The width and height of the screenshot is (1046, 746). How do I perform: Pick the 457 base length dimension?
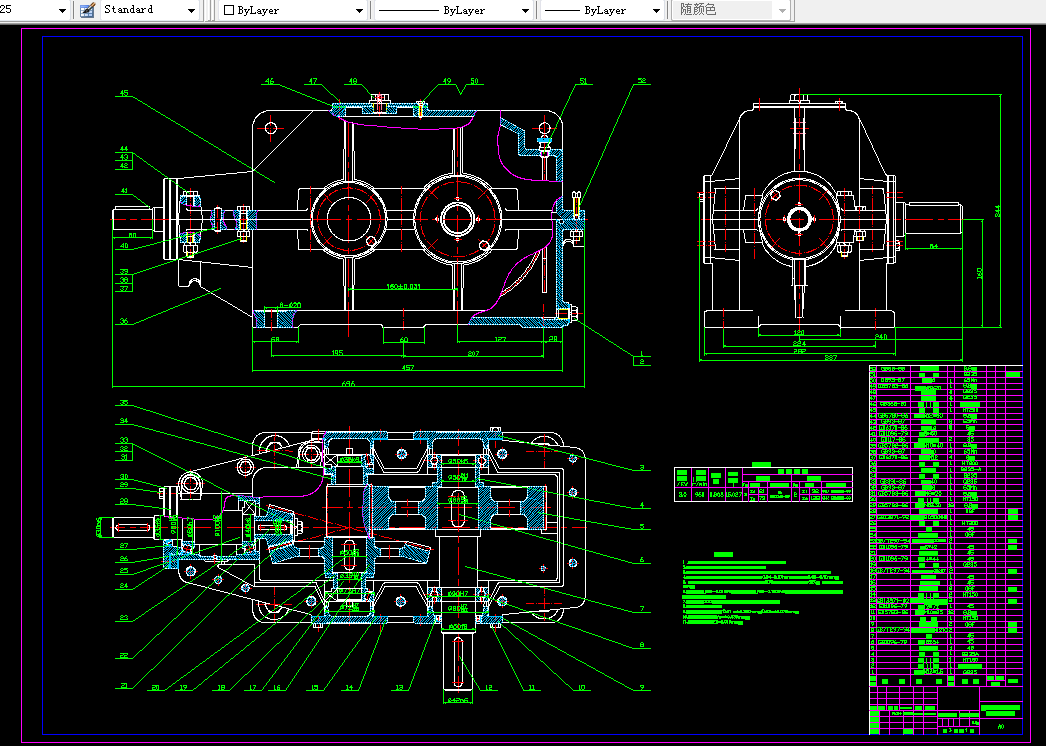(x=408, y=367)
